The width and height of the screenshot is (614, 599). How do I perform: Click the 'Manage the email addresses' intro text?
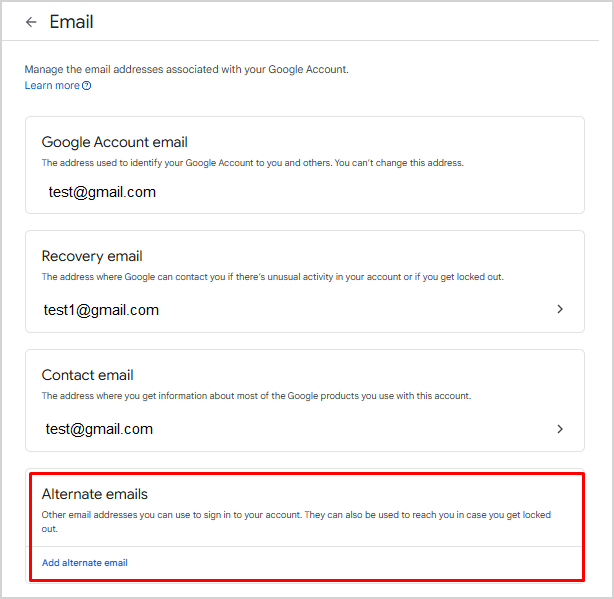[187, 70]
